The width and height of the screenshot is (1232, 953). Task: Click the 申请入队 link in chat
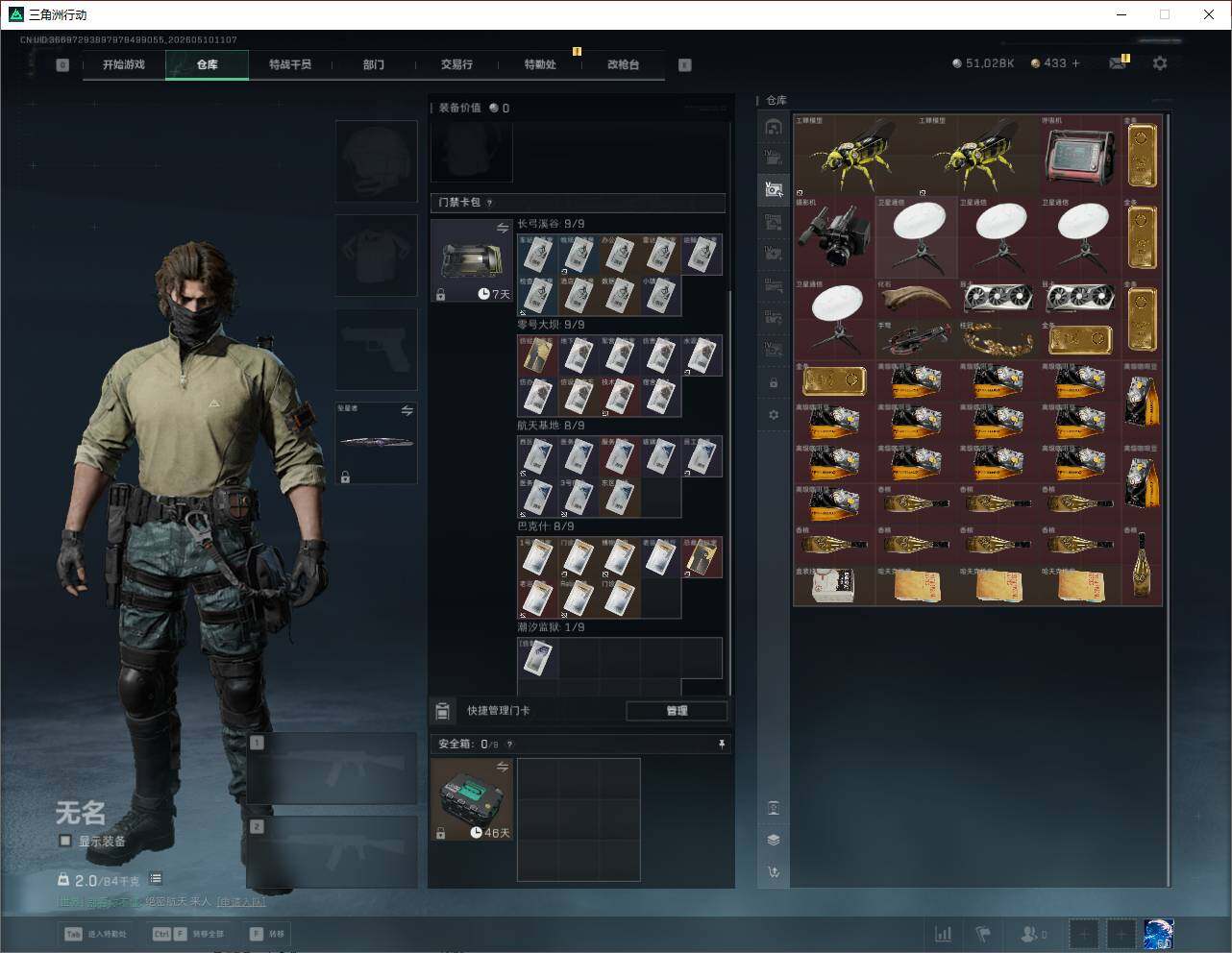coord(241,902)
